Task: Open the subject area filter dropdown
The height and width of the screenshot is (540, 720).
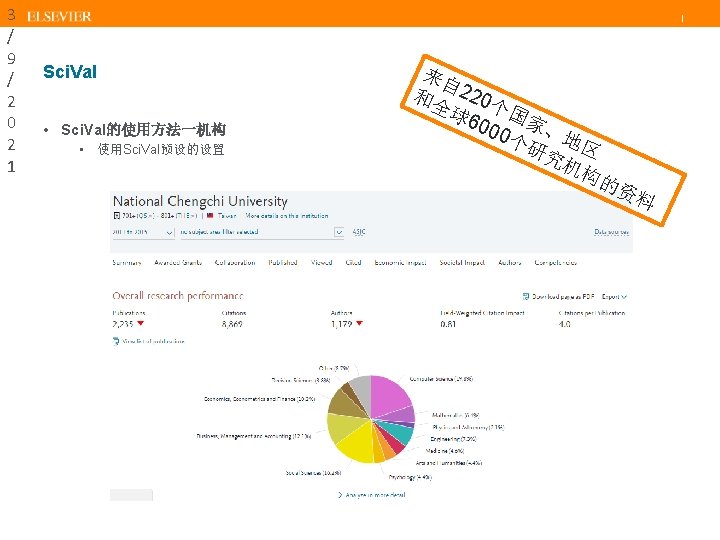Action: pos(261,232)
